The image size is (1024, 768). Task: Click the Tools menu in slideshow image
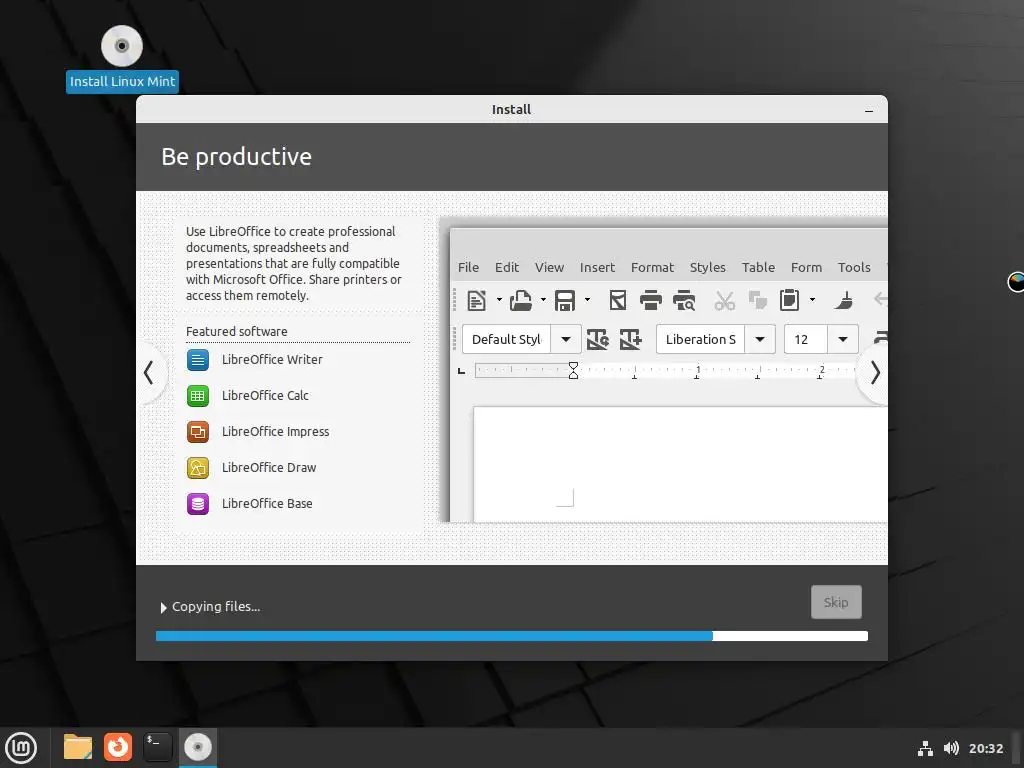coord(854,267)
